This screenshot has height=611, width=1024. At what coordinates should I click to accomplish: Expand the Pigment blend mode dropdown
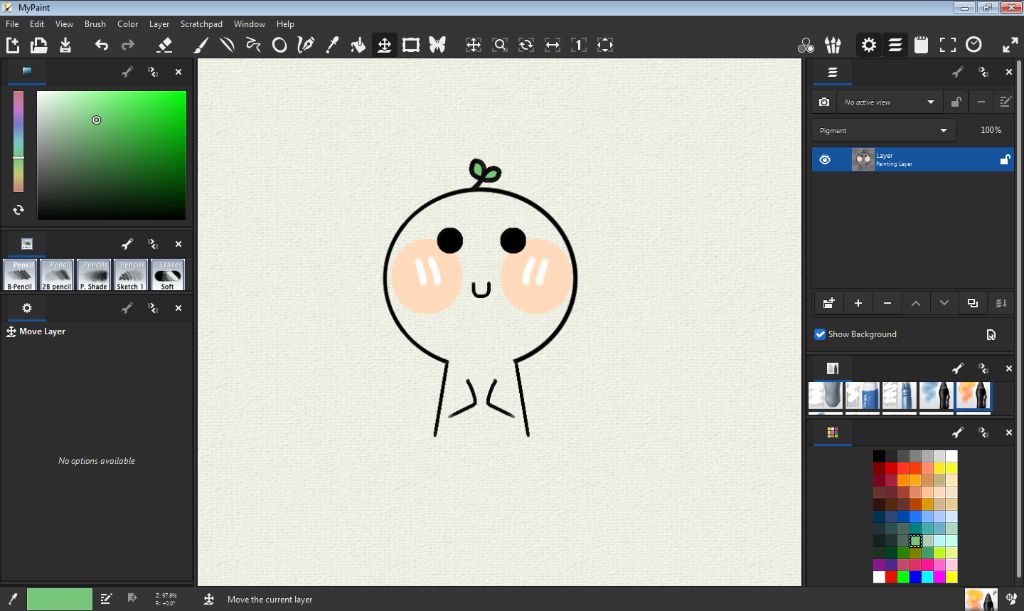click(x=884, y=131)
